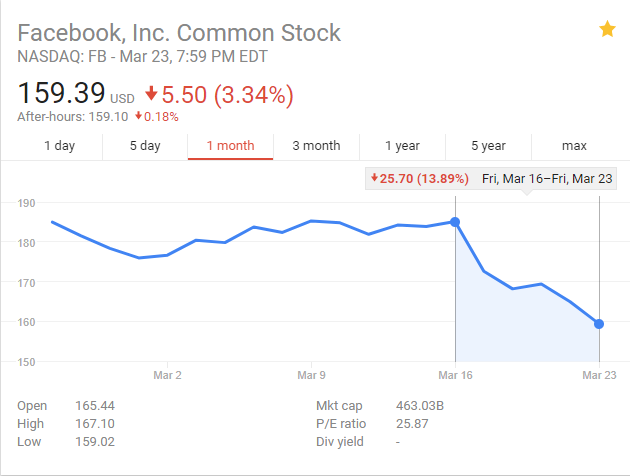This screenshot has width=630, height=476.
Task: Select the 1 day range tab
Action: coord(59,146)
